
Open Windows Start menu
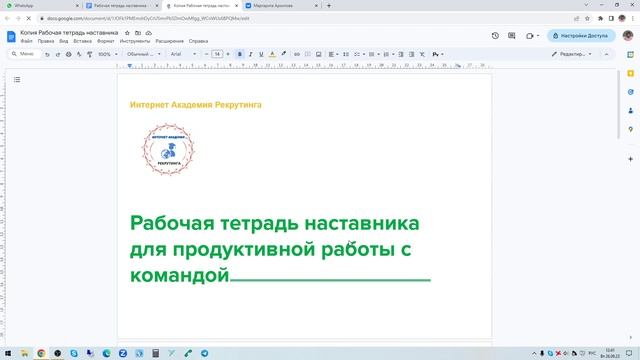[x=8, y=353]
